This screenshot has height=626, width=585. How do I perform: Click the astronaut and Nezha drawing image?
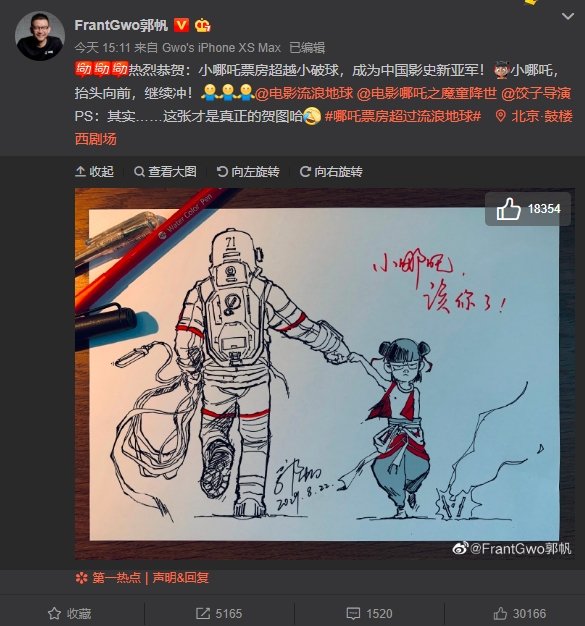click(x=325, y=373)
